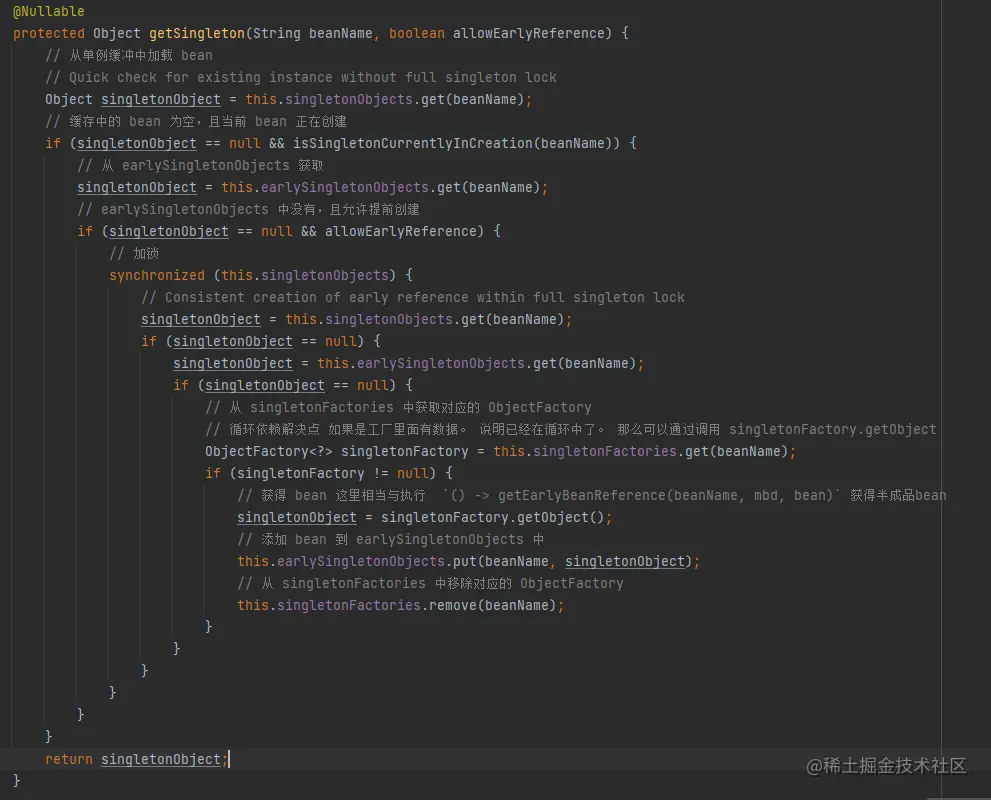The height and width of the screenshot is (800, 991).
Task: Click the put method call on earlySingletonObjects
Action: (x=464, y=561)
